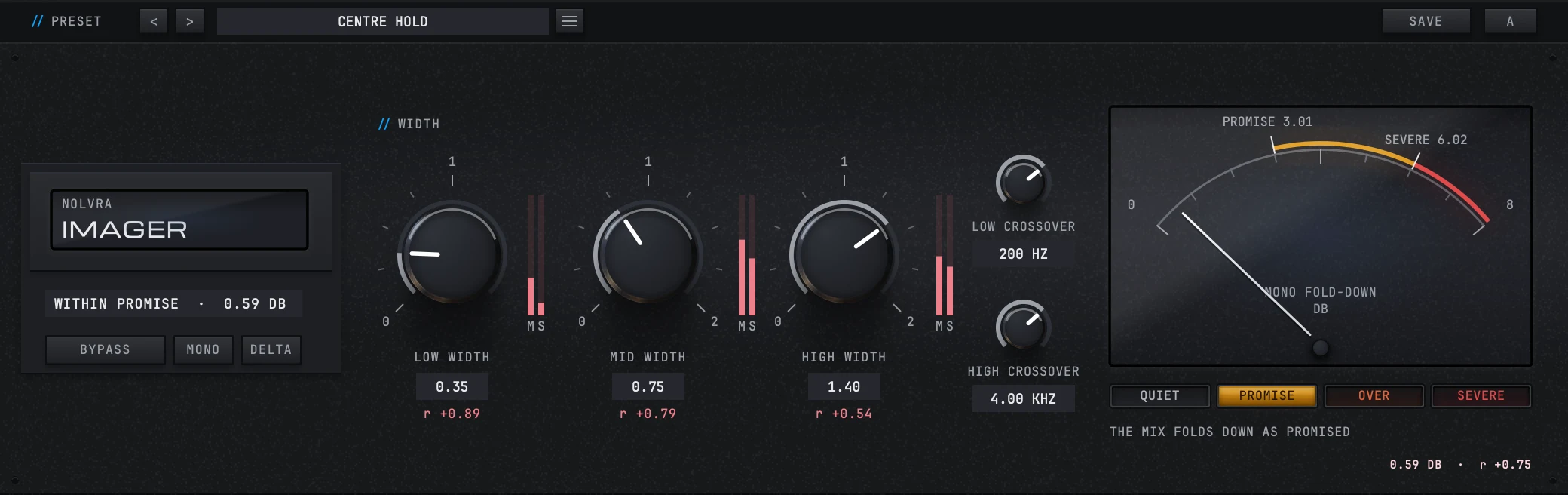Screen dimensions: 1568x495
Task: Toggle the BYPASS button
Action: click(106, 350)
